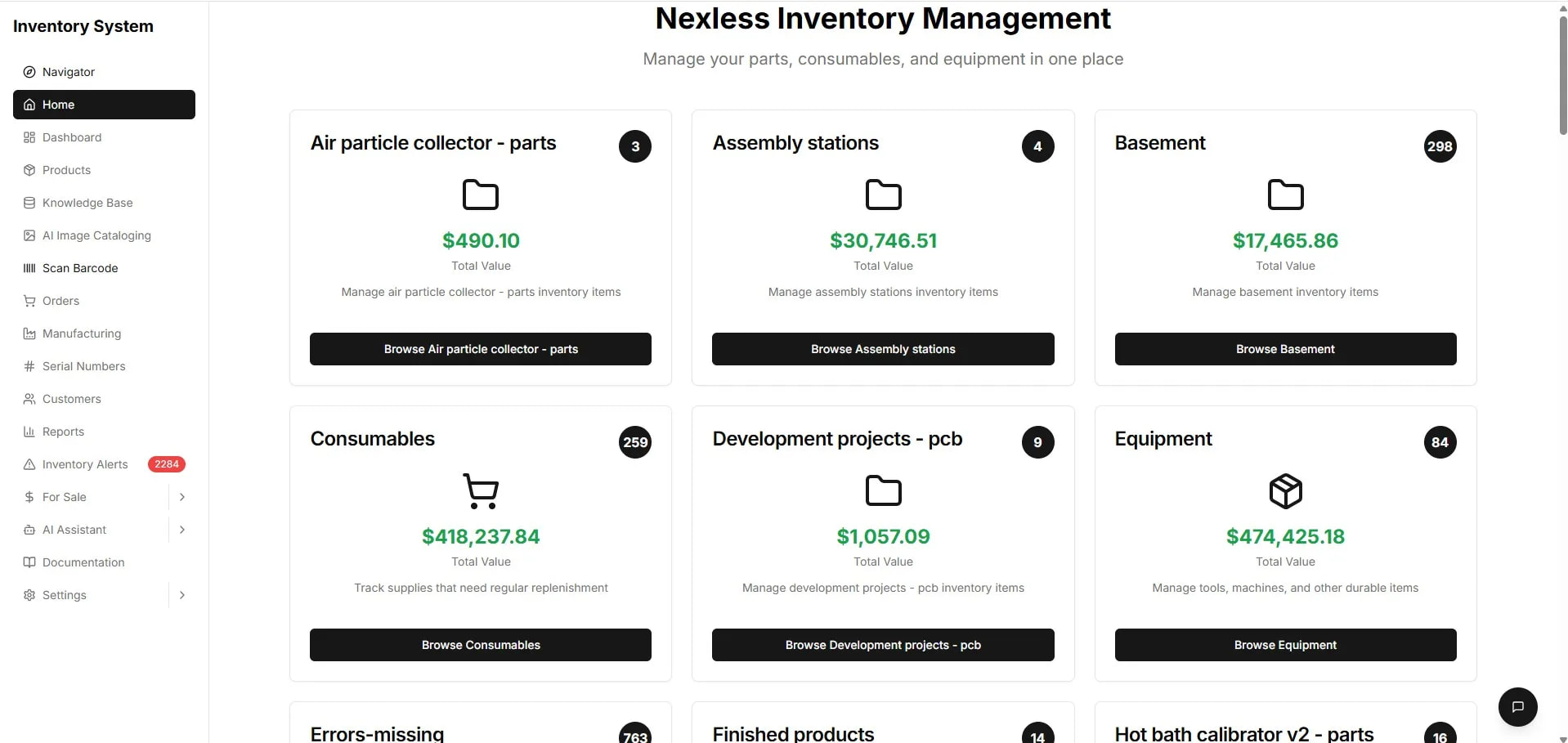Click the folder icon in Assembly stations card
The height and width of the screenshot is (743, 1568).
click(x=883, y=195)
